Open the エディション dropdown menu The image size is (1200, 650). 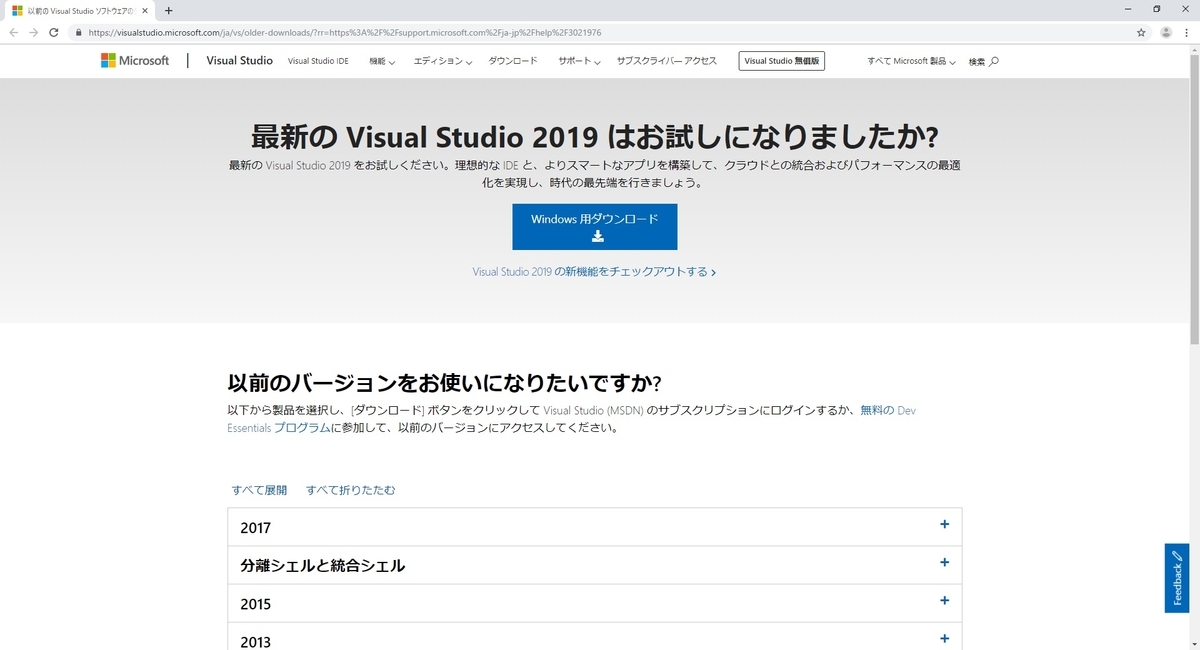pyautogui.click(x=443, y=61)
